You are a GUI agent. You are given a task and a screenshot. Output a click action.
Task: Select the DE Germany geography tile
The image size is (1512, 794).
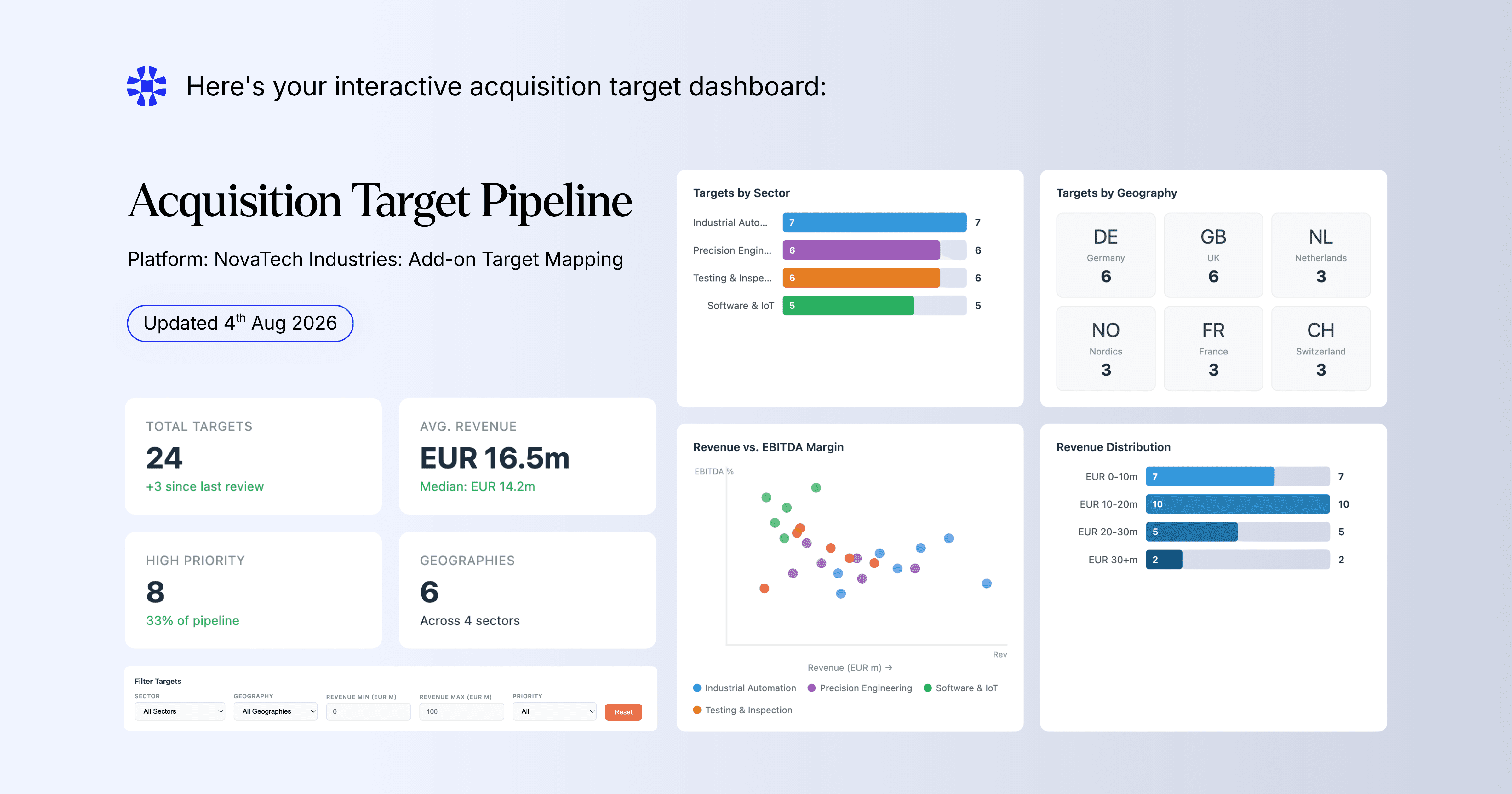coord(1106,256)
